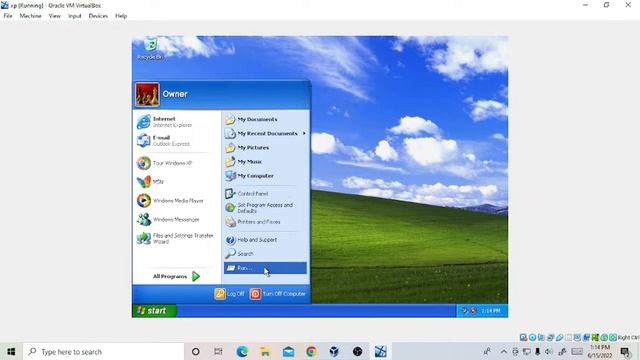This screenshot has width=640, height=360.
Task: Launch Tour Windows XP
Action: 176,163
